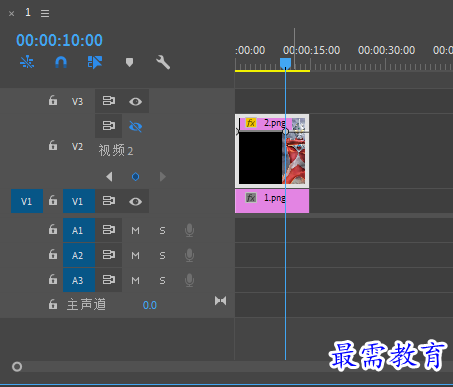Click fx badge on 1.png clip
This screenshot has width=453, height=387.
[251, 198]
